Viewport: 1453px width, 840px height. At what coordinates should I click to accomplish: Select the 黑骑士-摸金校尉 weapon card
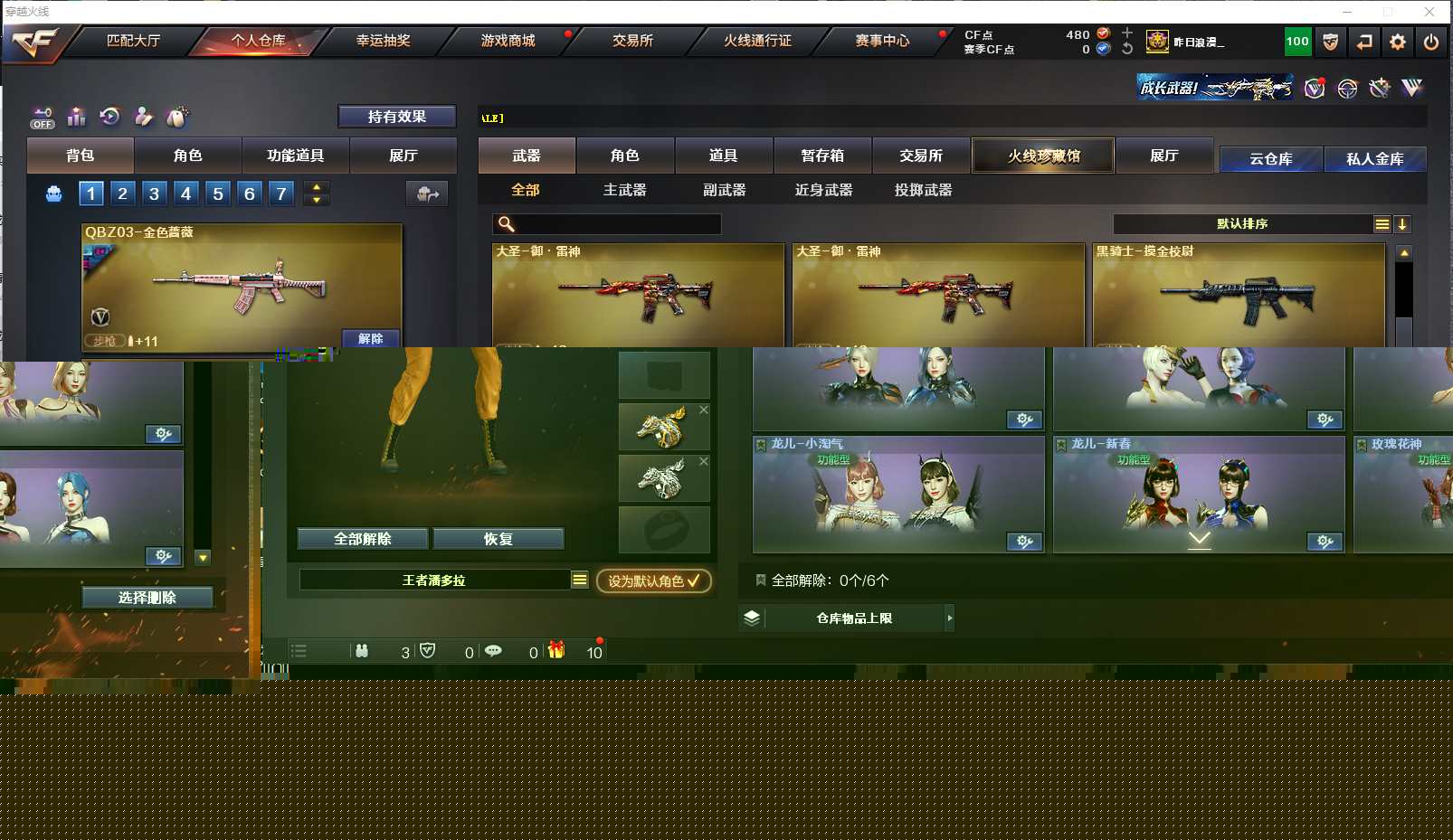[x=1239, y=295]
